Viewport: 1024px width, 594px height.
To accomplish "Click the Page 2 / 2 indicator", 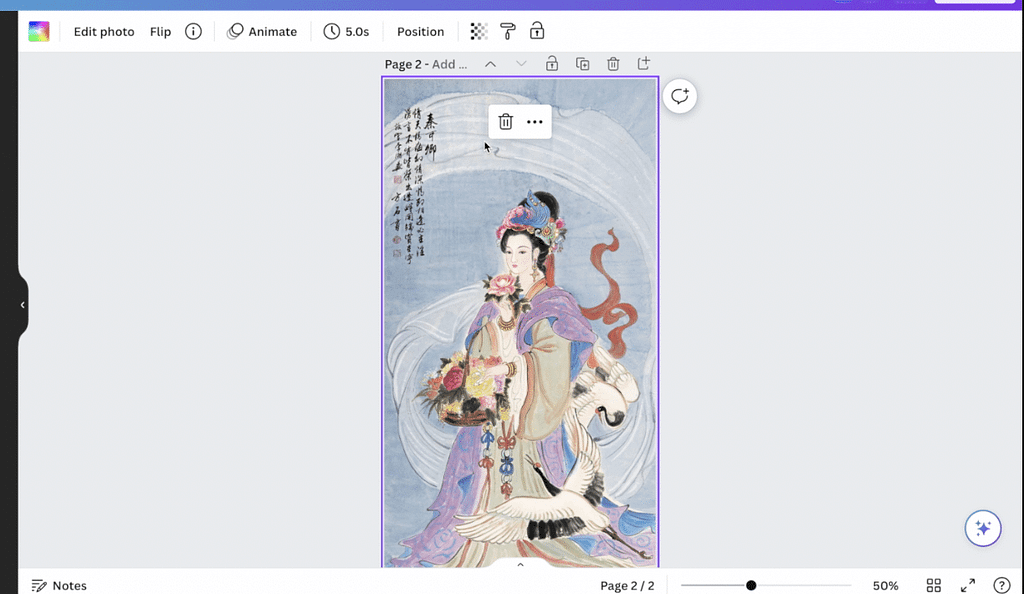I will pyautogui.click(x=627, y=586).
